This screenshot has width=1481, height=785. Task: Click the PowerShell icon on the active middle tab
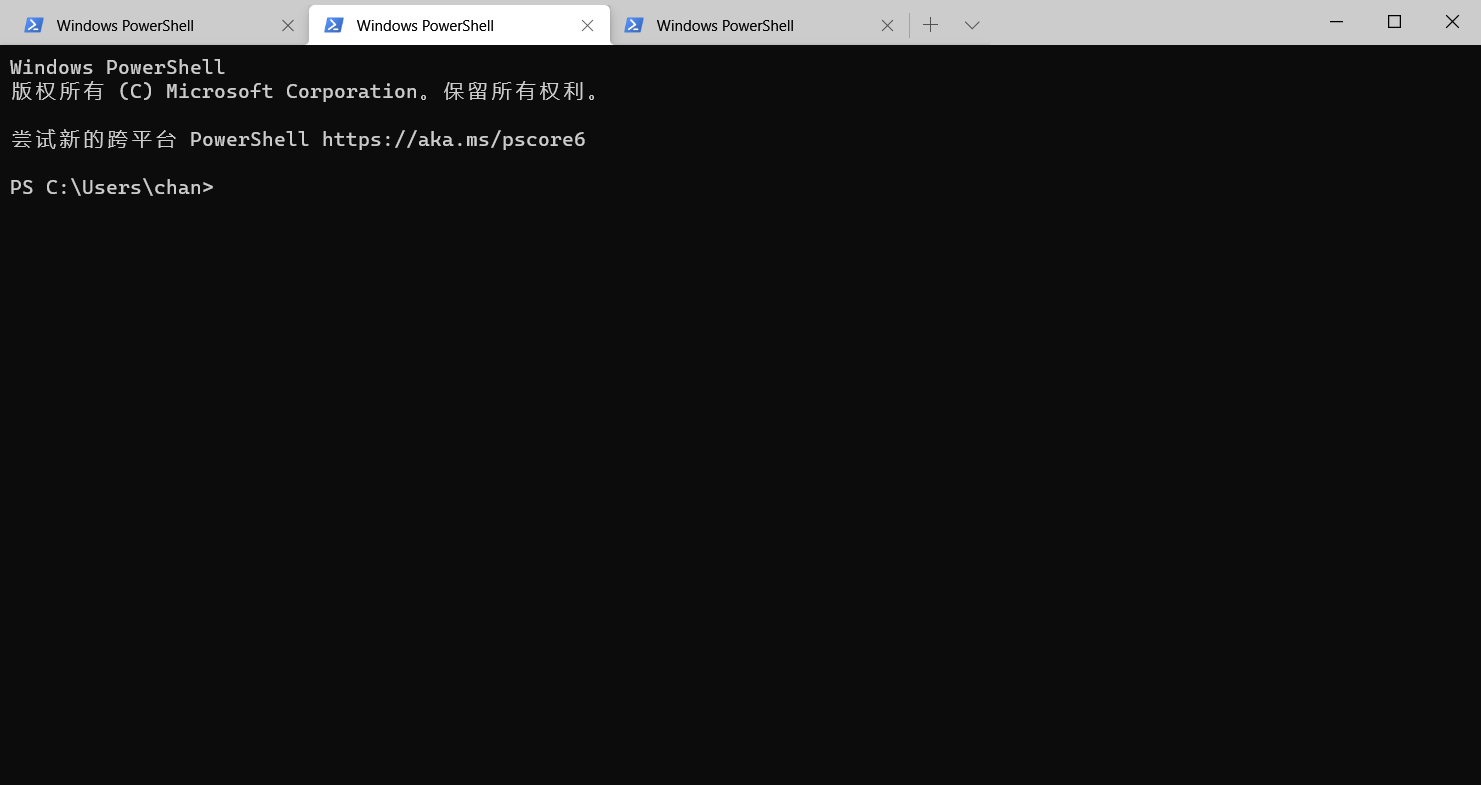(x=334, y=25)
